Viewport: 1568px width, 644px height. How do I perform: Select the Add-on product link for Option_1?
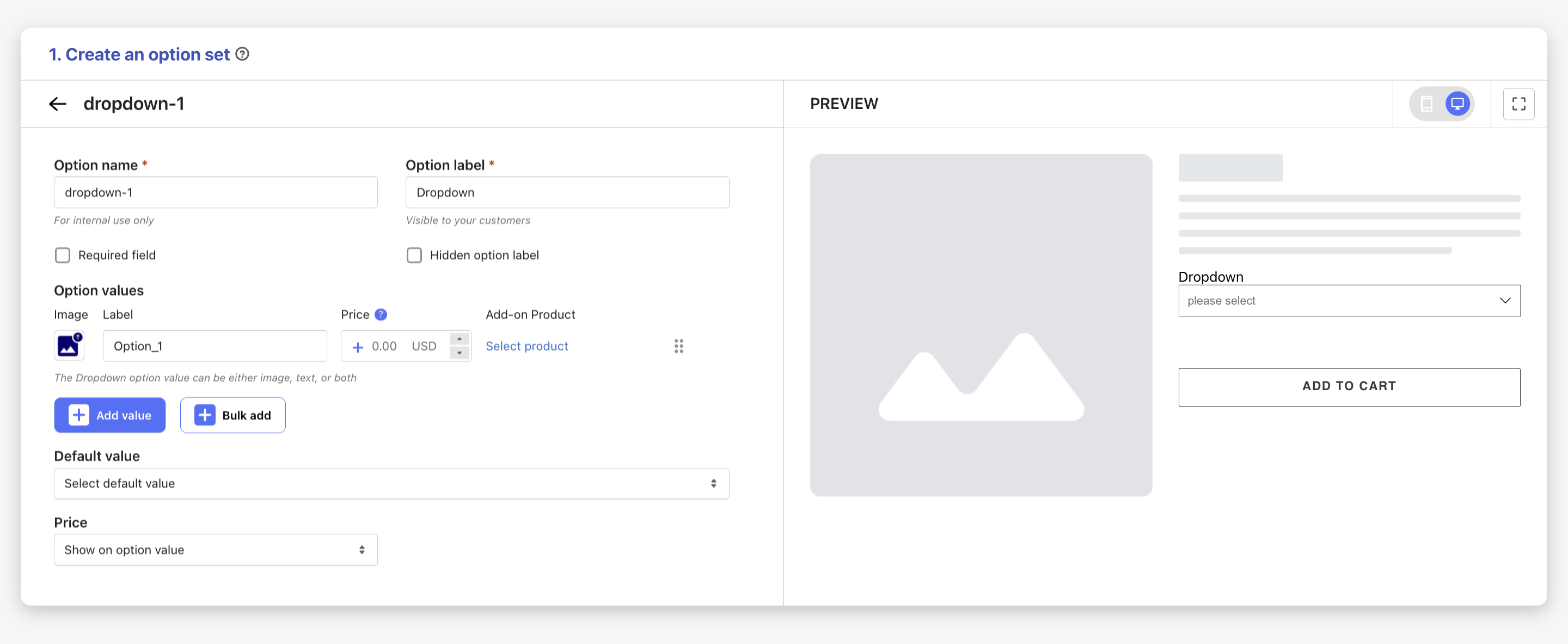527,345
